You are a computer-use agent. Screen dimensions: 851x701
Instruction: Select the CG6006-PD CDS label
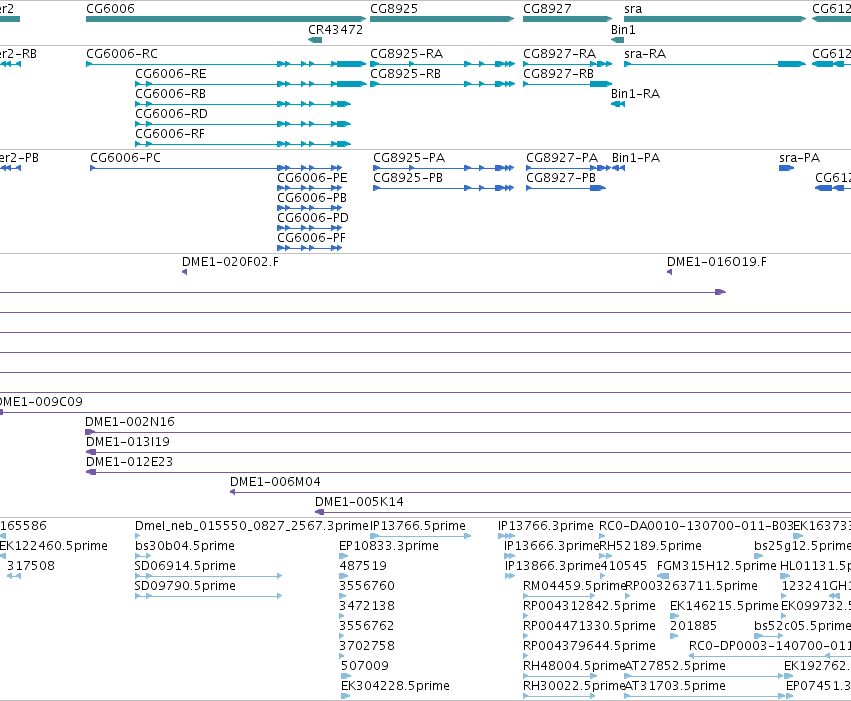pyautogui.click(x=313, y=218)
